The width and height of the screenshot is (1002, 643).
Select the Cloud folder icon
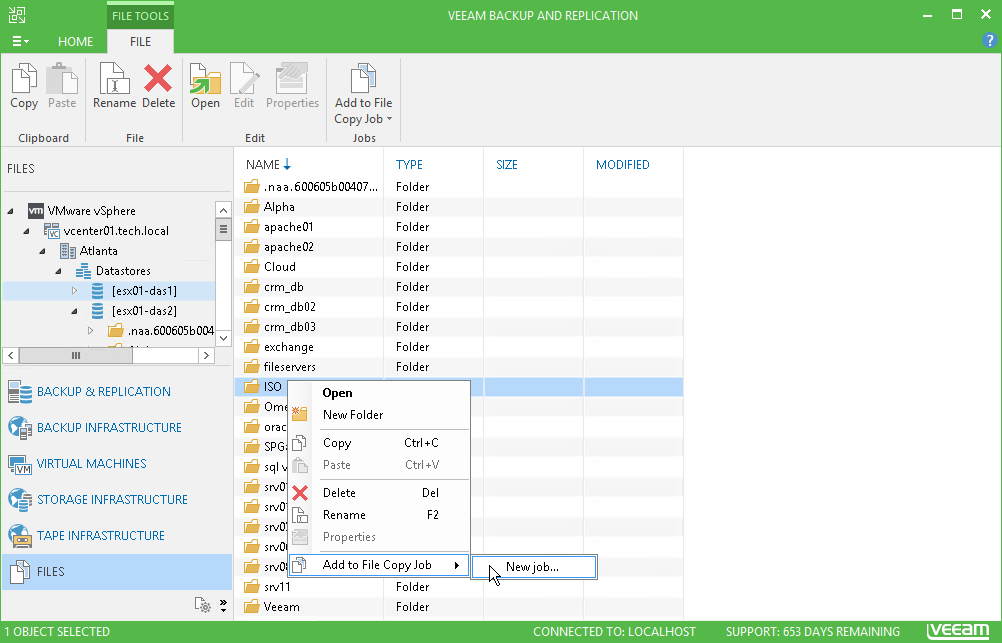click(252, 267)
